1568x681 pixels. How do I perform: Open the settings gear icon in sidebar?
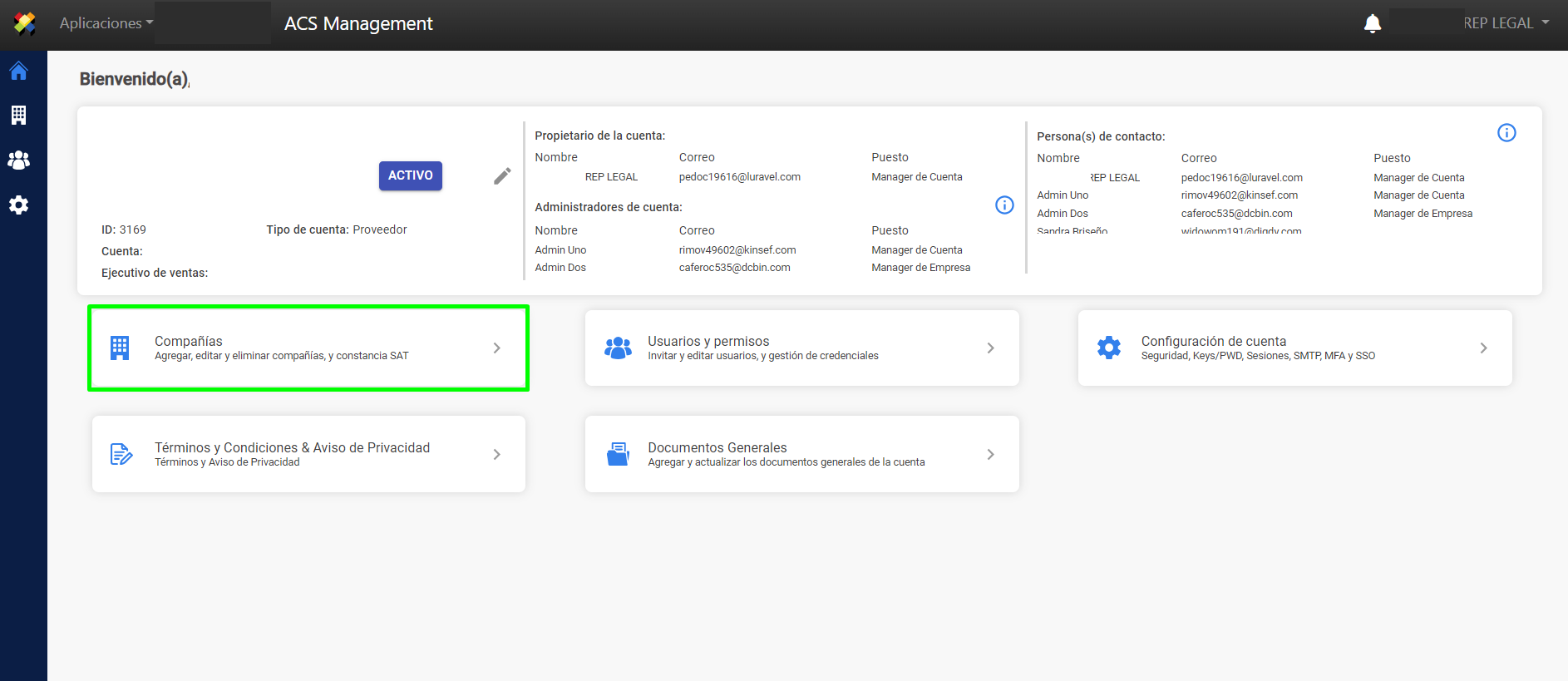point(19,205)
